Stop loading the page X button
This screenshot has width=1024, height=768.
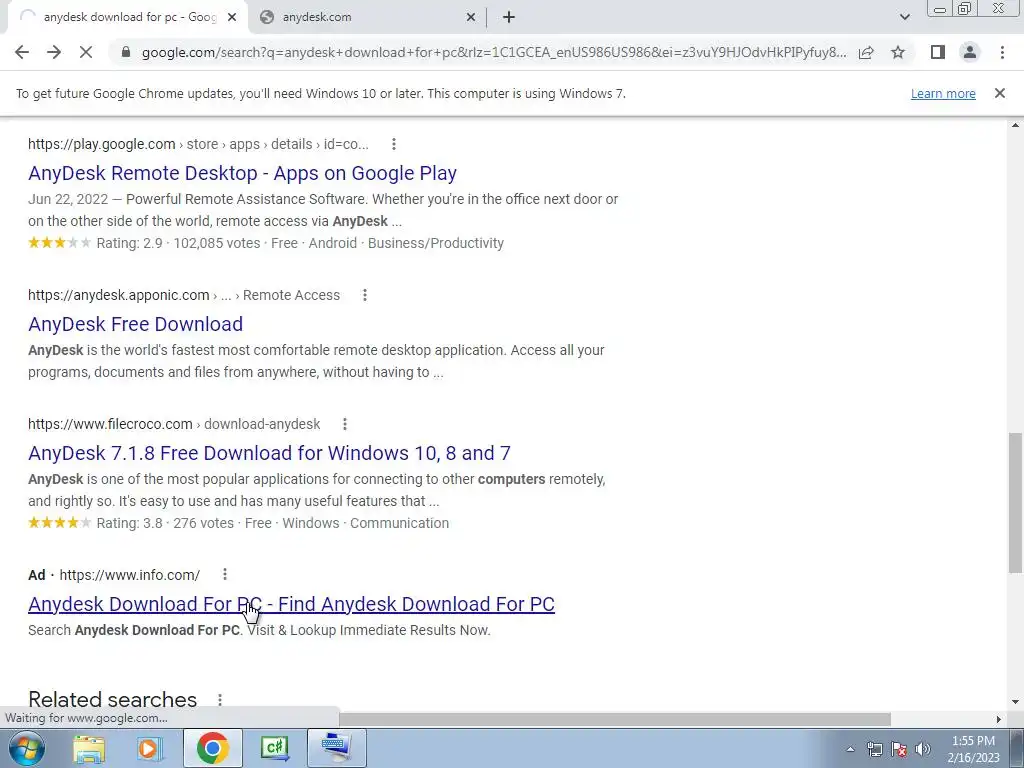86,52
